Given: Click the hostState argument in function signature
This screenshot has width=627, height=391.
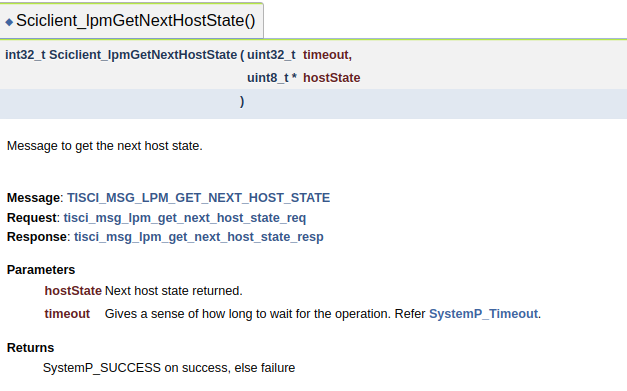Looking at the screenshot, I should point(331,78).
